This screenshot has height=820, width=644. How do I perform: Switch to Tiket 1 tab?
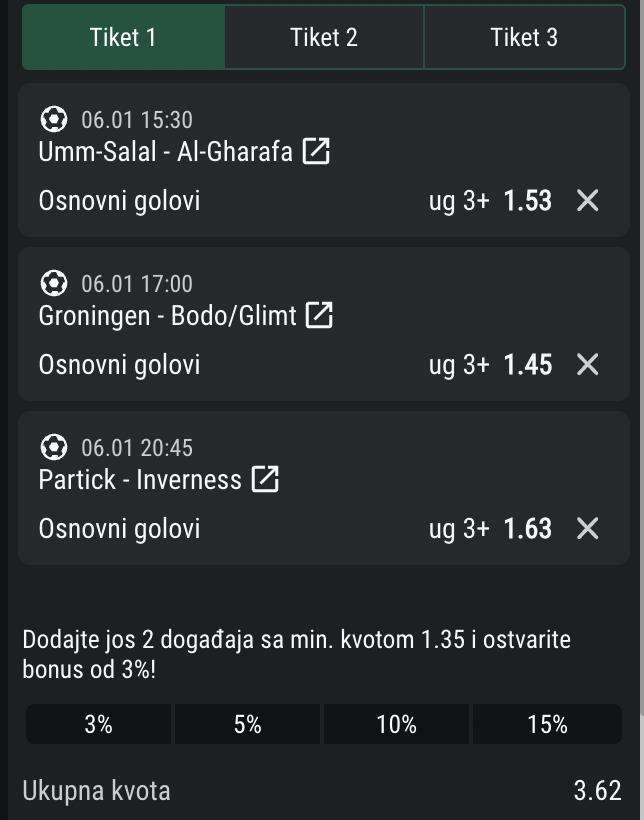pyautogui.click(x=123, y=38)
